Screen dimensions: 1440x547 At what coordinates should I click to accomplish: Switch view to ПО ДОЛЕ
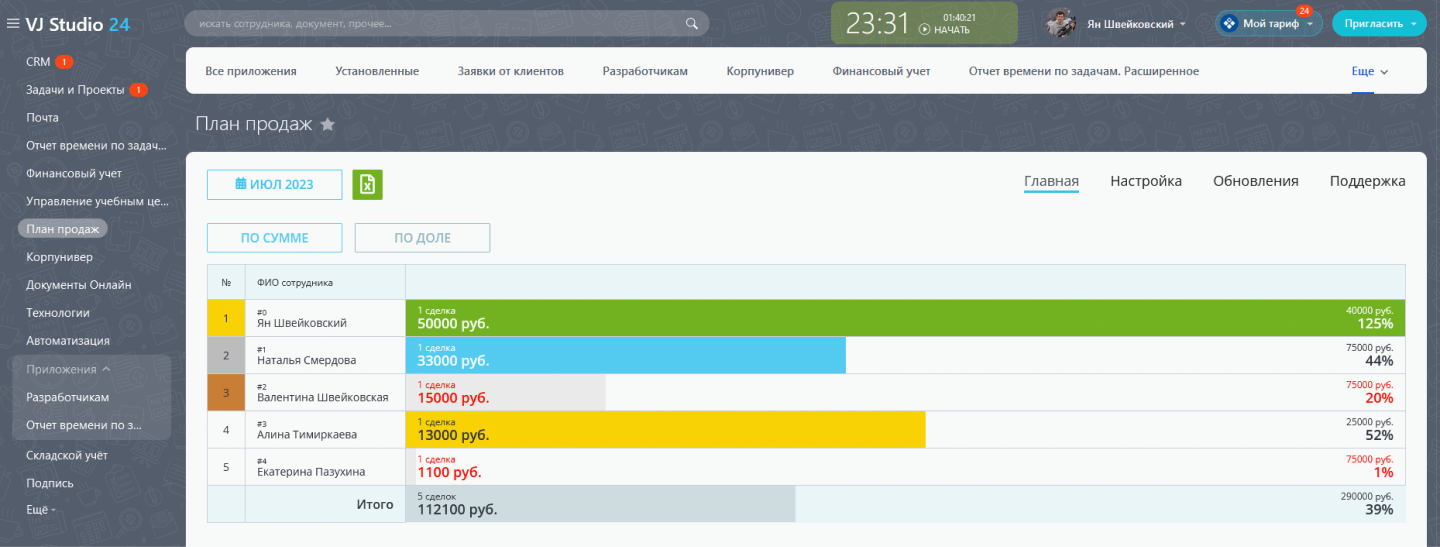click(422, 238)
